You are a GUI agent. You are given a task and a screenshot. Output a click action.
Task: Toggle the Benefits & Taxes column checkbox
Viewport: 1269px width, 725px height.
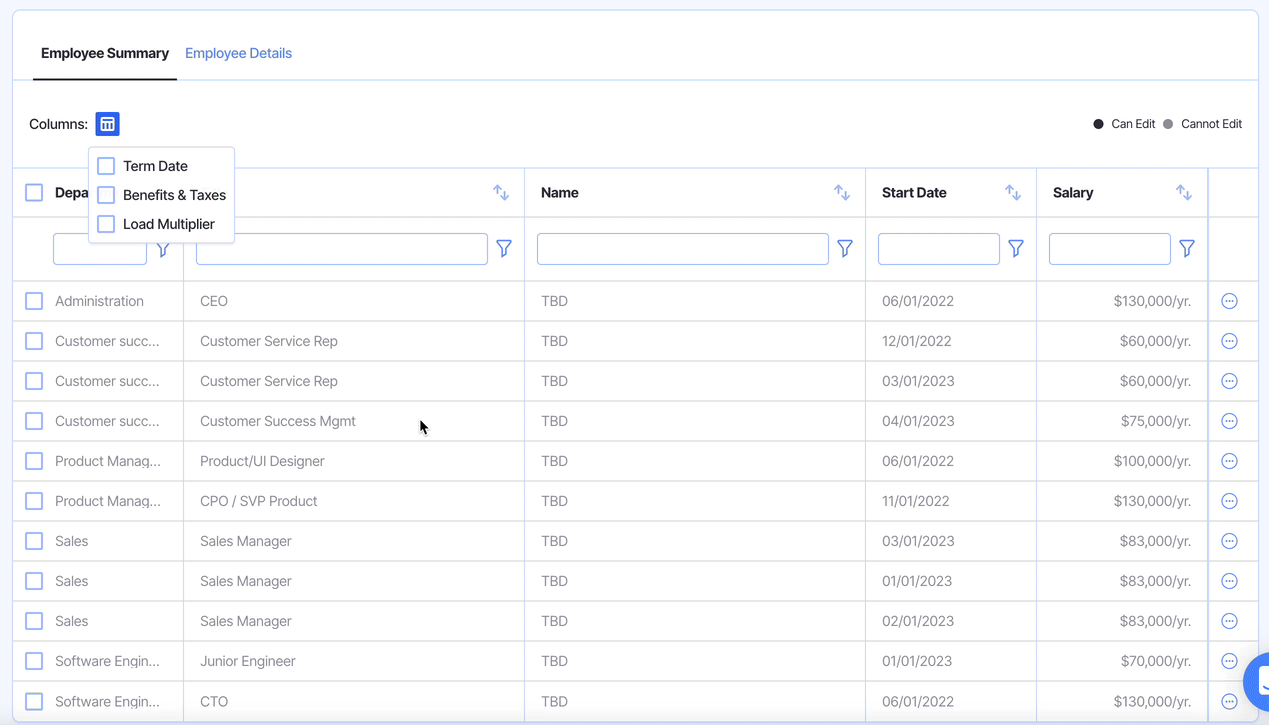pos(106,195)
